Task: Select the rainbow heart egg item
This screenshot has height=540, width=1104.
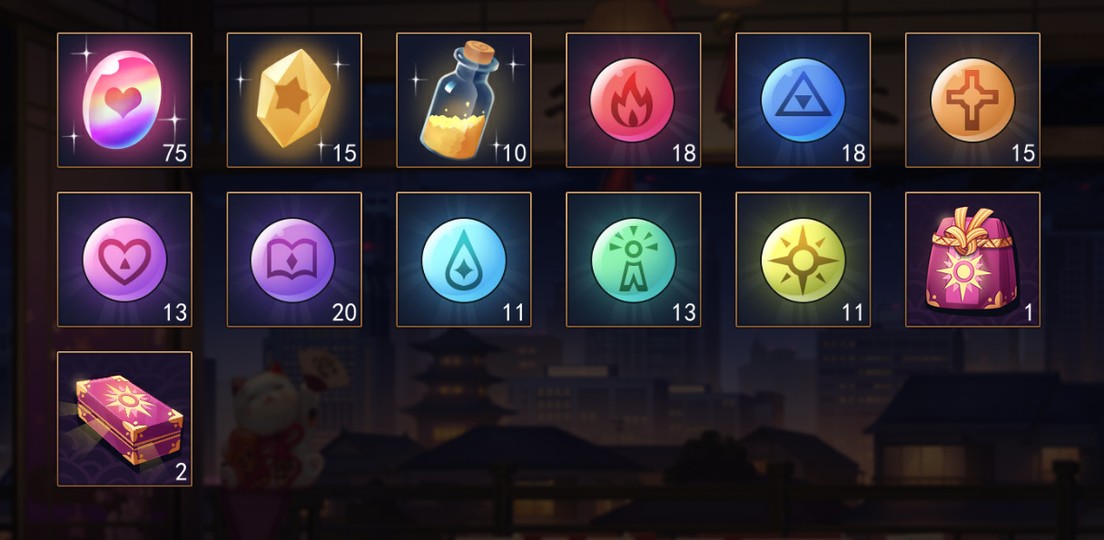Action: coord(125,100)
